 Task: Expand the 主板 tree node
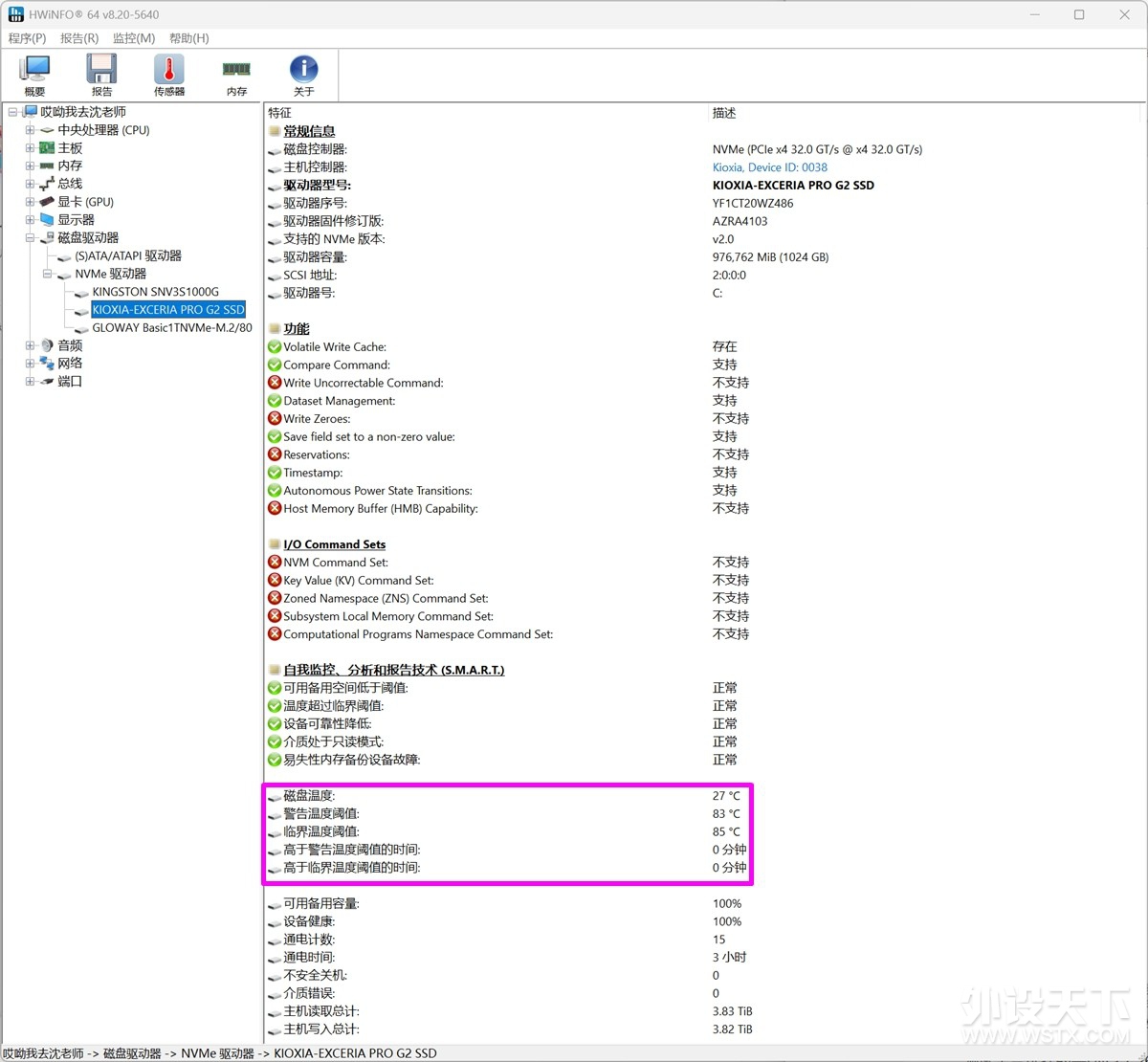[x=29, y=147]
